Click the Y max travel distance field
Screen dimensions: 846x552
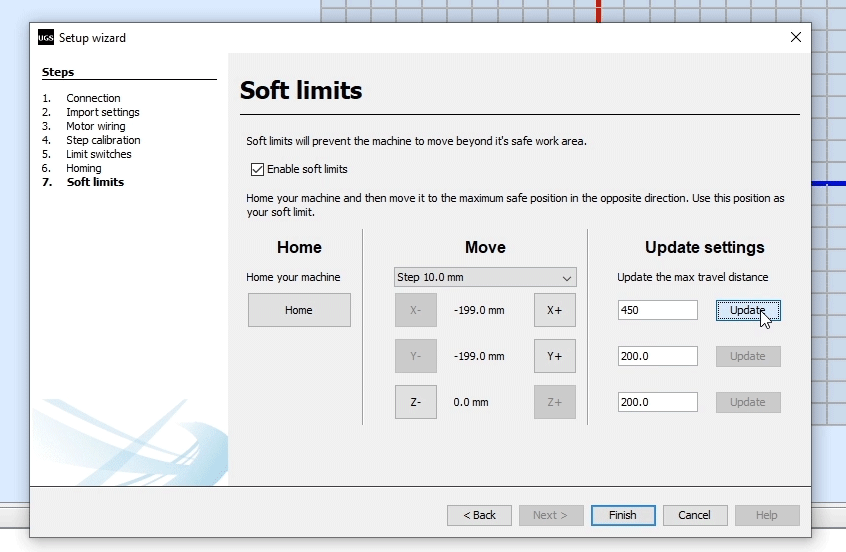point(657,356)
